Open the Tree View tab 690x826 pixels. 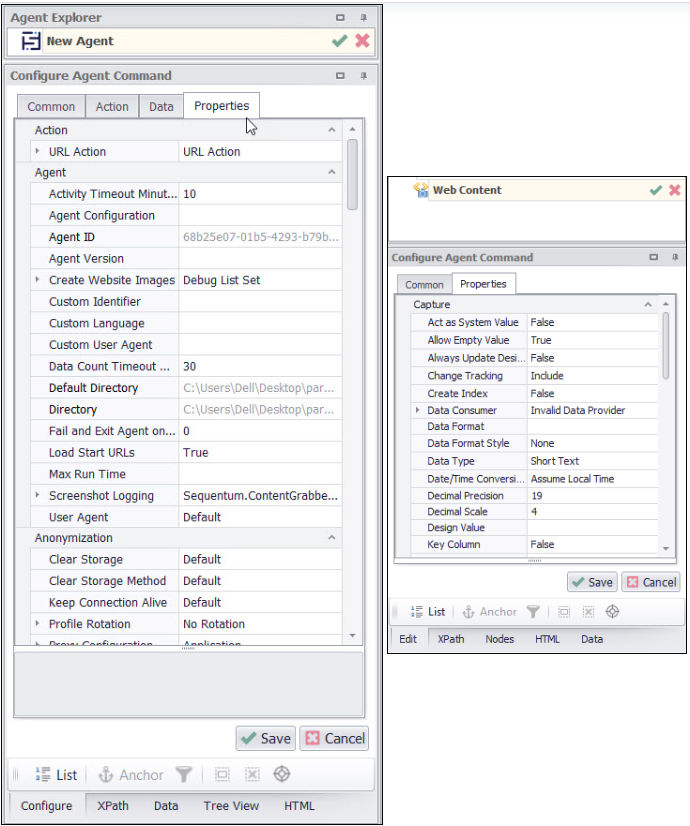[231, 806]
